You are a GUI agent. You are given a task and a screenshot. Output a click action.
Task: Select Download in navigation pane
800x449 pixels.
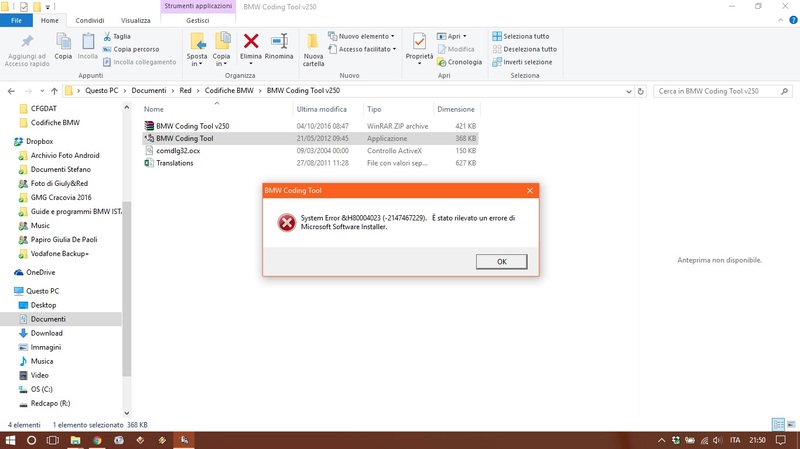point(46,333)
